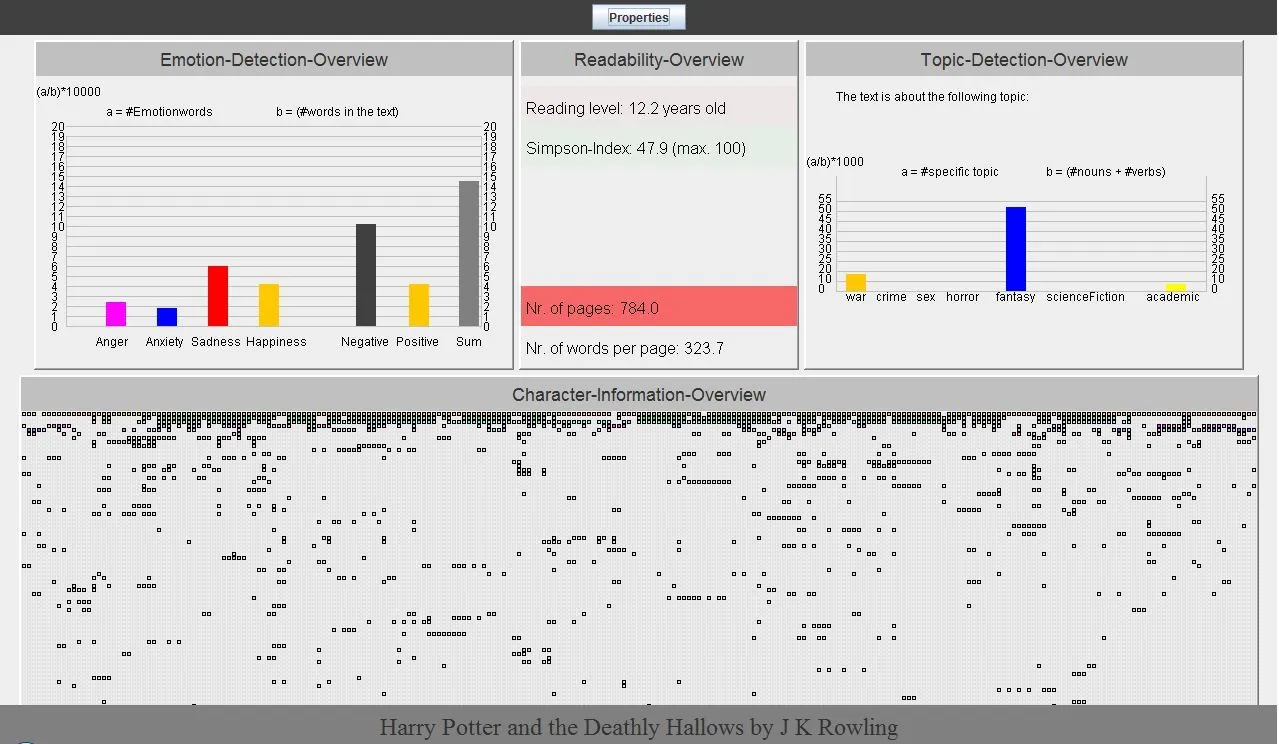Select the Emotion-Detection-Overview panel header
1279x744 pixels.
tap(274, 60)
